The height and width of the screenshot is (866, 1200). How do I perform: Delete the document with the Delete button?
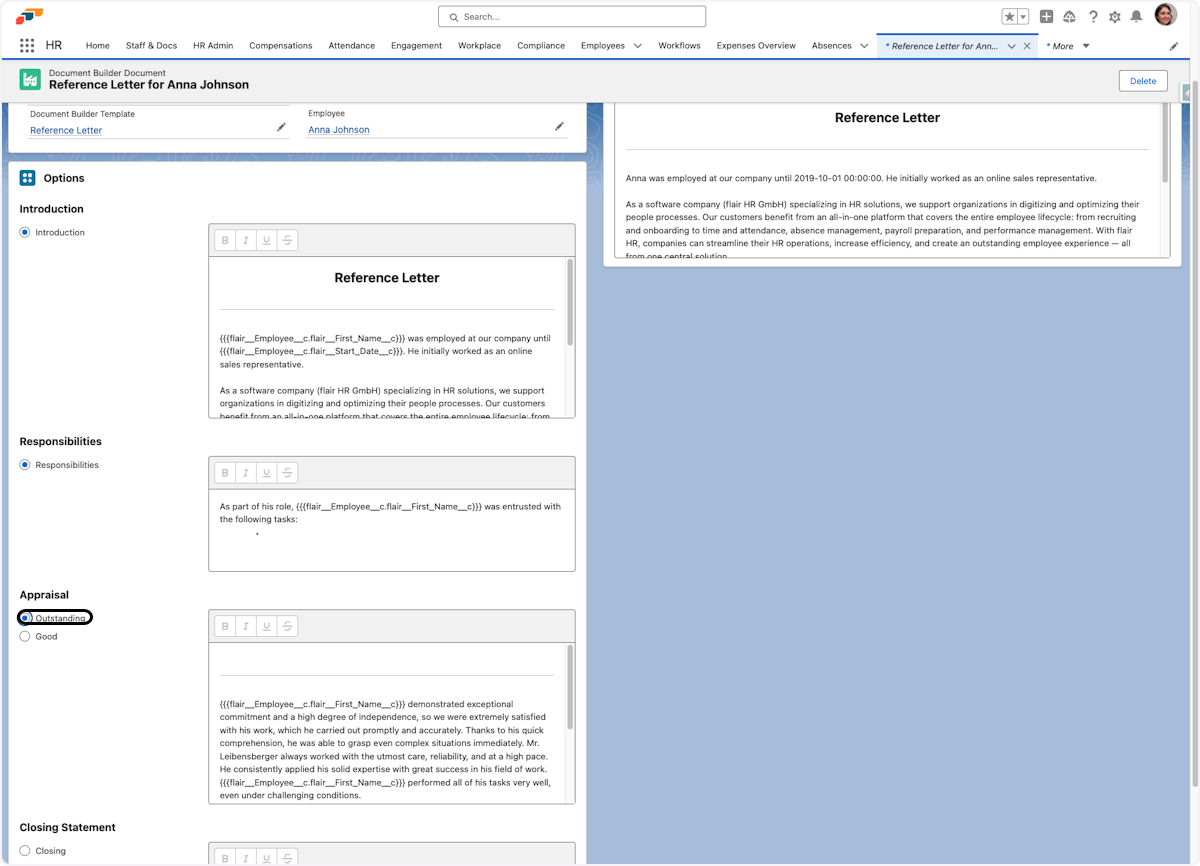[1142, 80]
